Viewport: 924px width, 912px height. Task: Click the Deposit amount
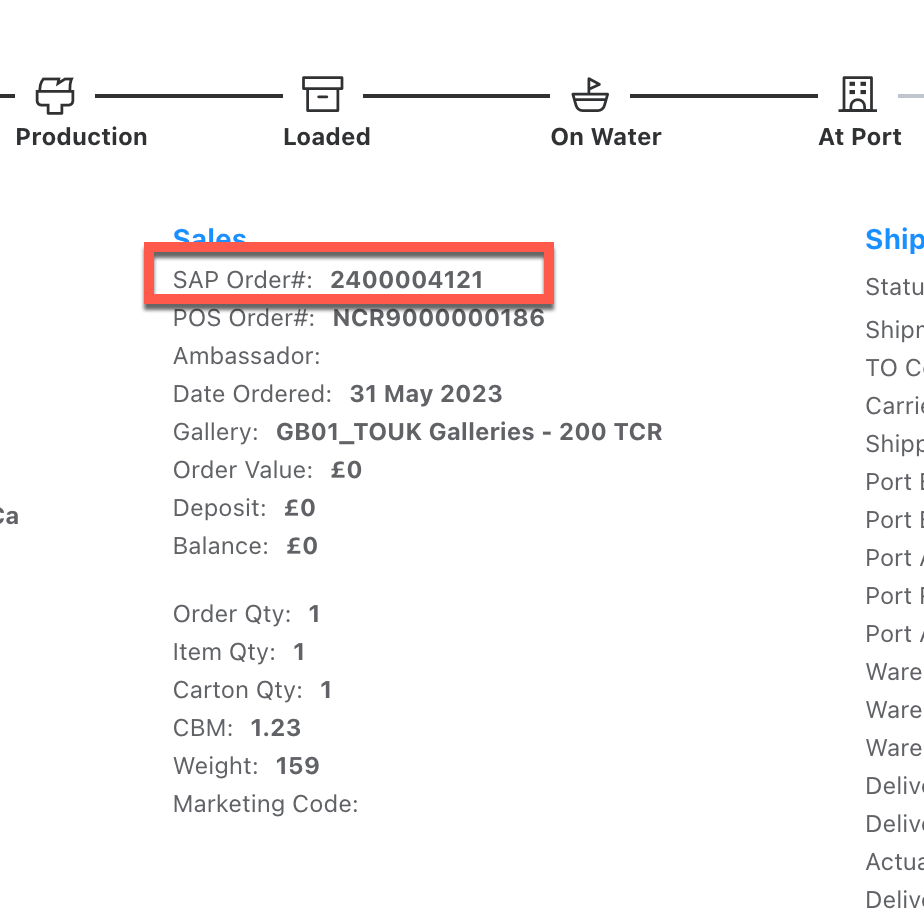[x=300, y=508]
